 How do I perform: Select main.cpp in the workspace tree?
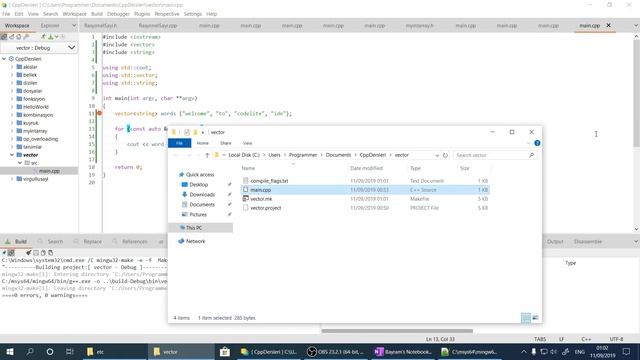click(x=49, y=171)
